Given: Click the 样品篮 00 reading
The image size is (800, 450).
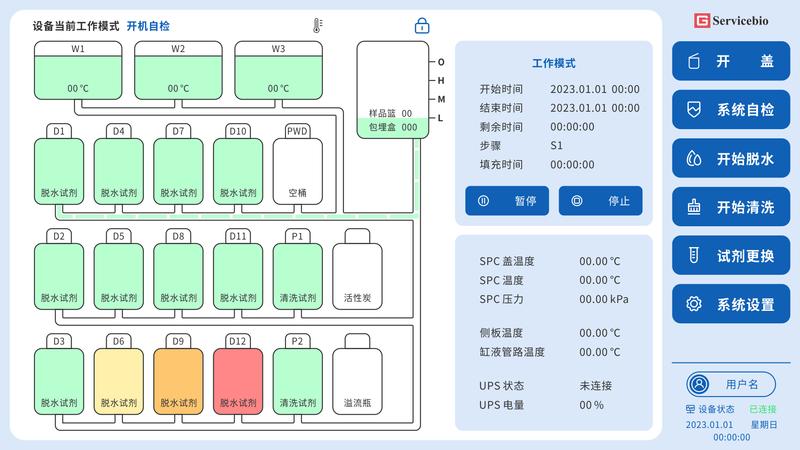Looking at the screenshot, I should (x=390, y=113).
